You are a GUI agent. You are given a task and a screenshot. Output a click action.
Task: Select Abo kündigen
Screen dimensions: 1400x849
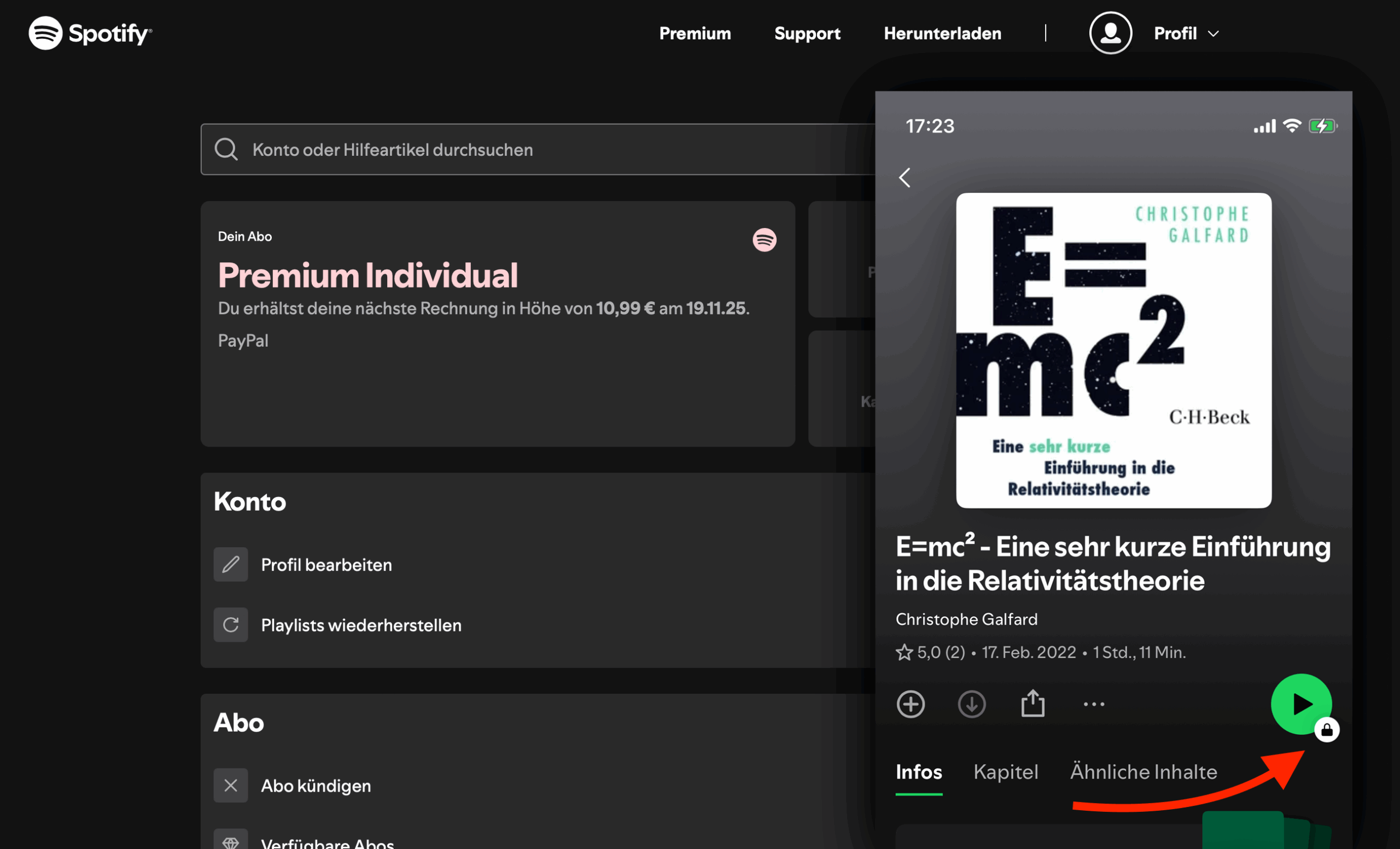point(316,786)
